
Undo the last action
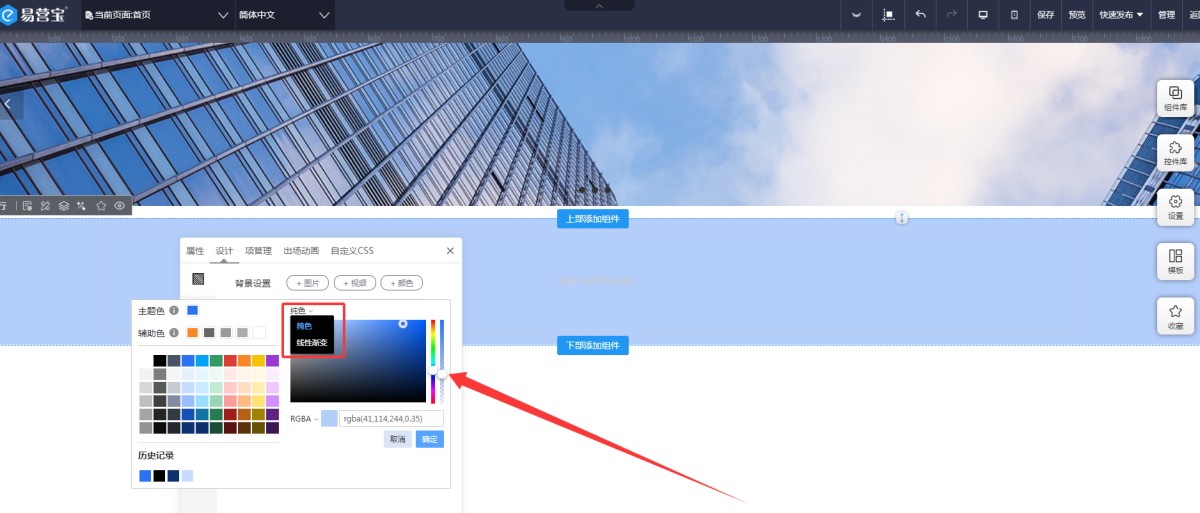pos(920,15)
